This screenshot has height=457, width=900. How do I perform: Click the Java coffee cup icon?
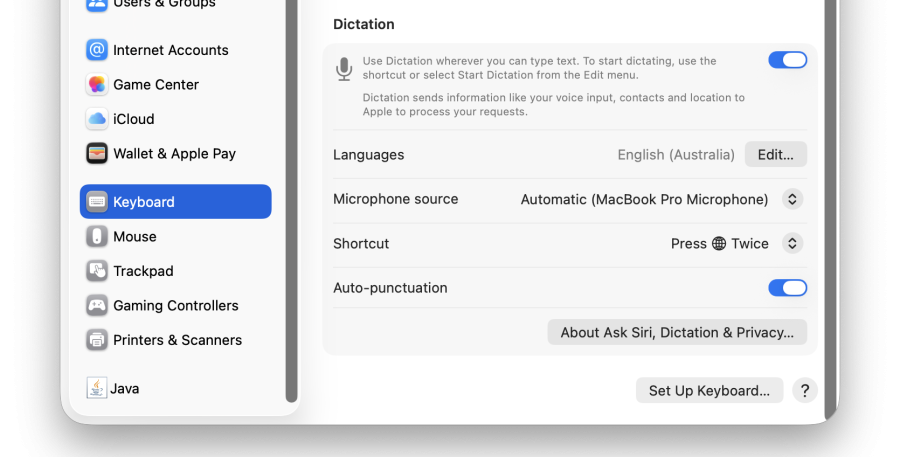click(96, 388)
